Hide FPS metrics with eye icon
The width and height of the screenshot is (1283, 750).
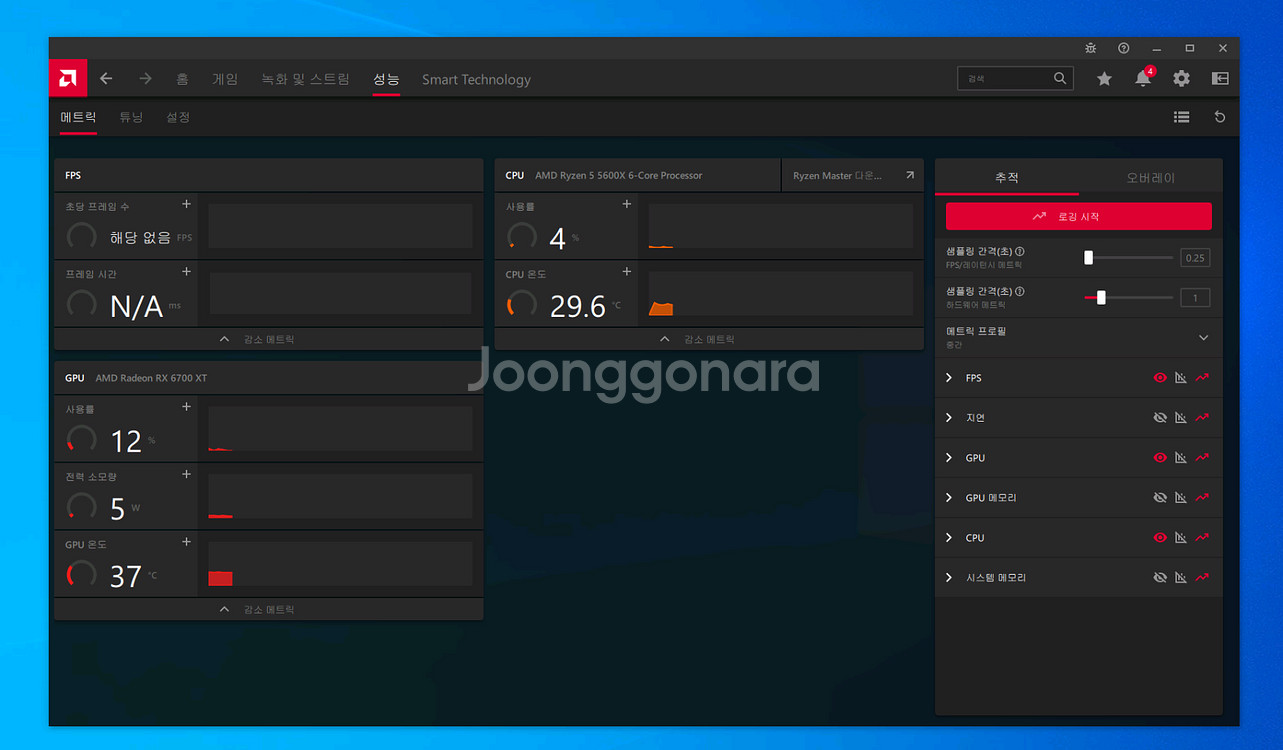1160,378
